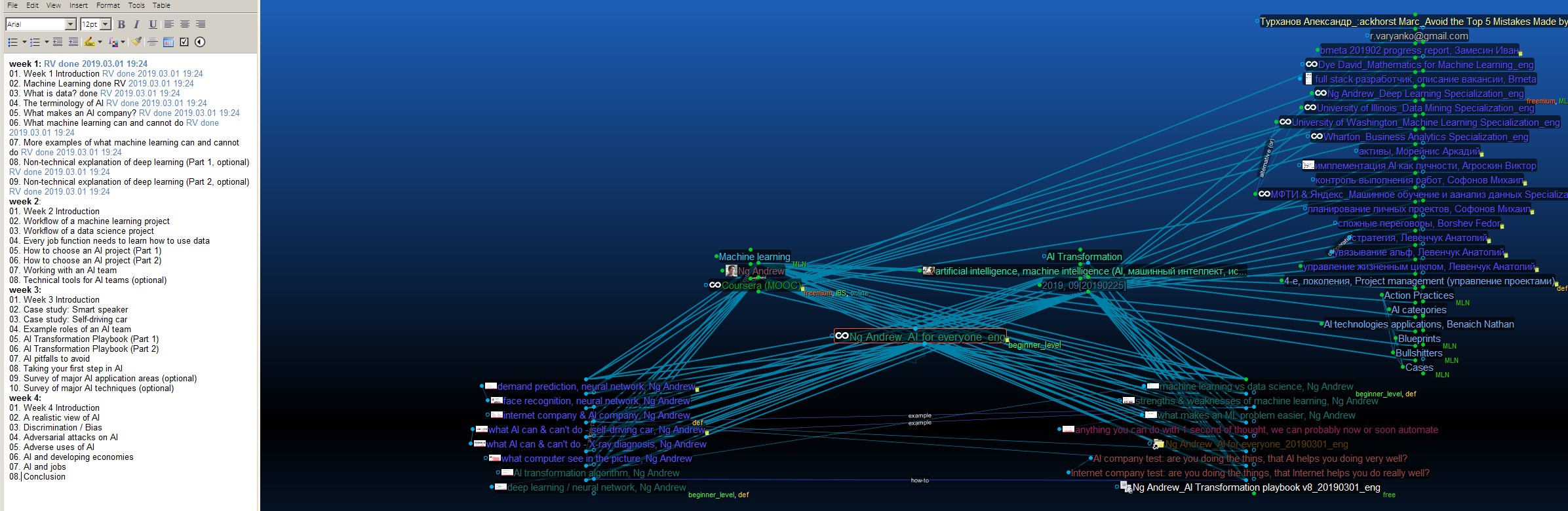The width and height of the screenshot is (1568, 511).
Task: Select the 'Ng Andrew_AI for everyone_eng' node
Action: (926, 337)
